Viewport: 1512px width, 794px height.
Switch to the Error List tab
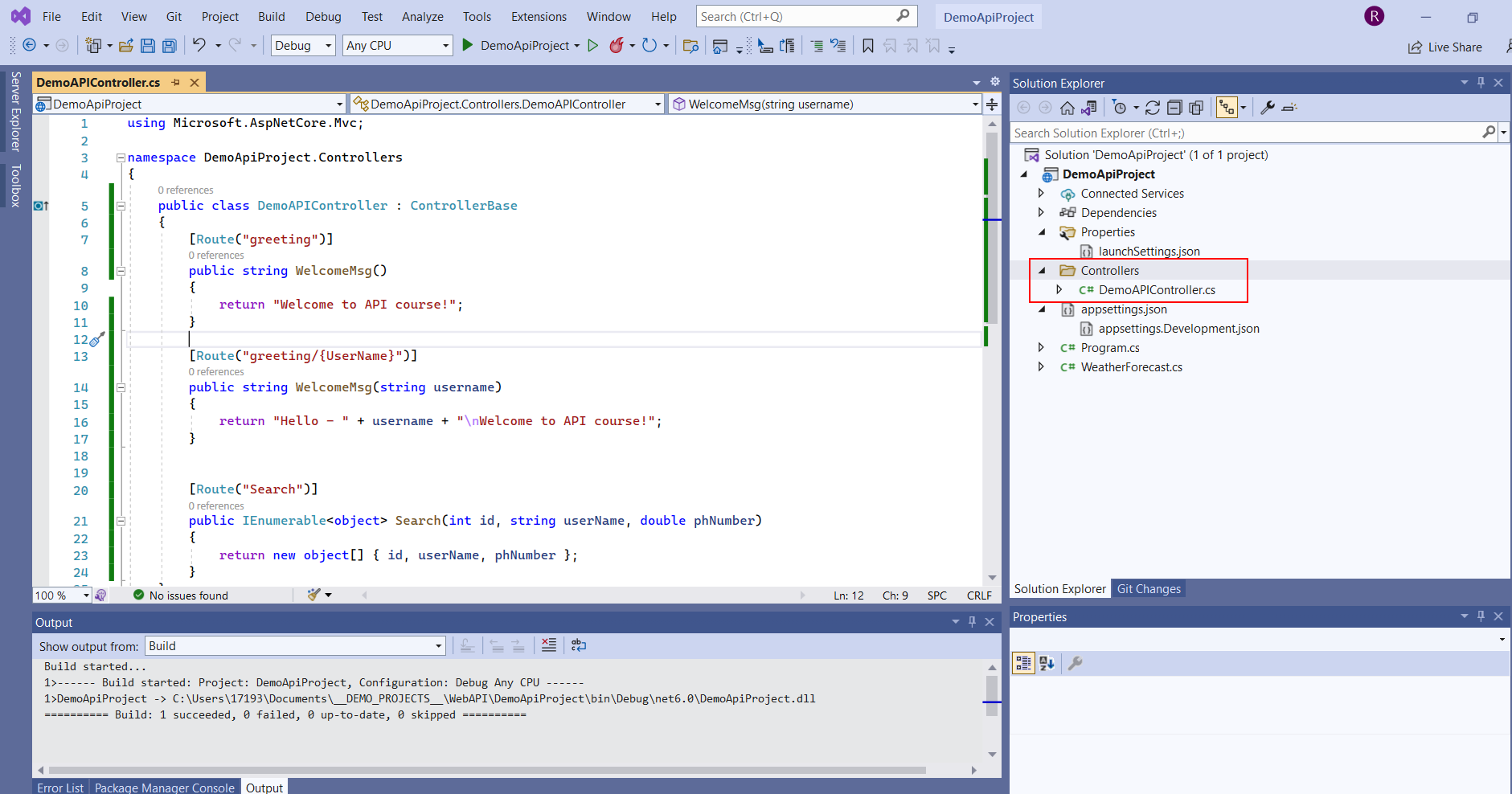(60, 788)
